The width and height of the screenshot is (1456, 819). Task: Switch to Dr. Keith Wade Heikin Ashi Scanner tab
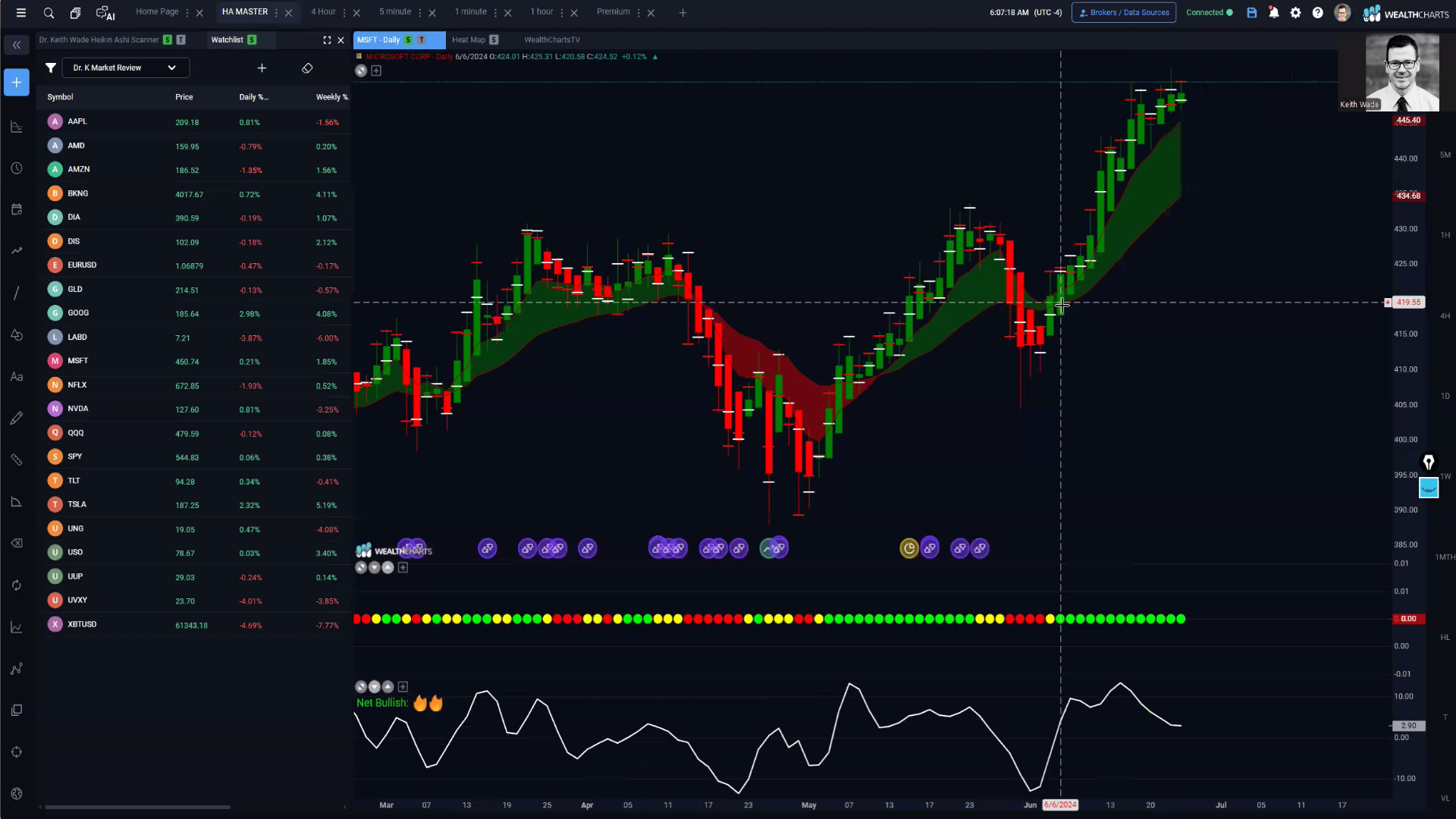point(99,40)
